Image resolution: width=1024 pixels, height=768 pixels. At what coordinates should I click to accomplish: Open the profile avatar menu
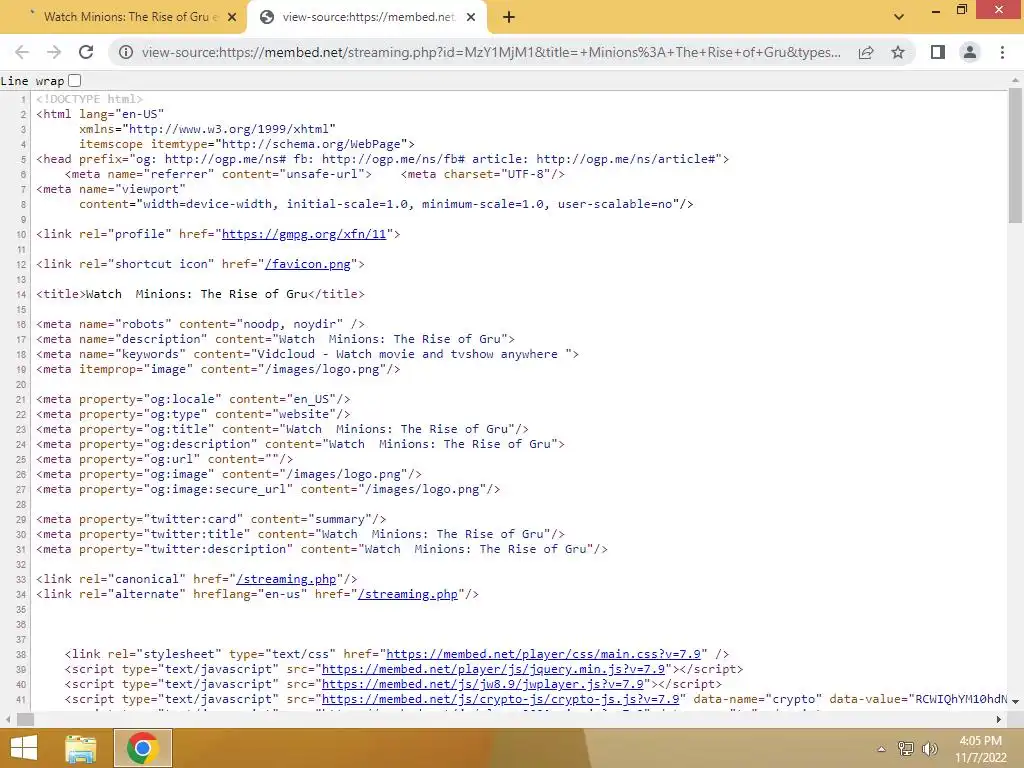[x=970, y=52]
